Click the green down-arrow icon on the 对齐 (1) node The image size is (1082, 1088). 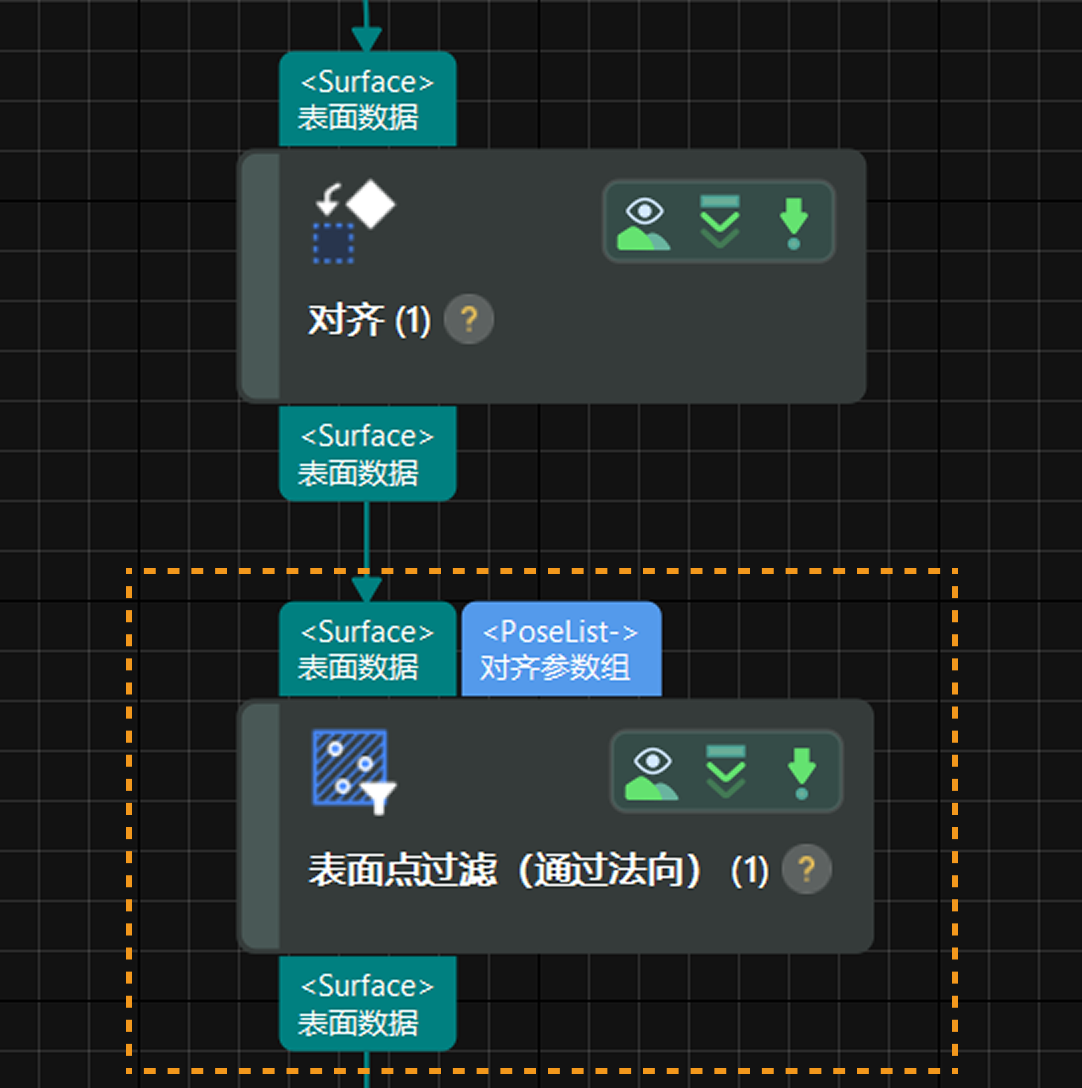(794, 223)
